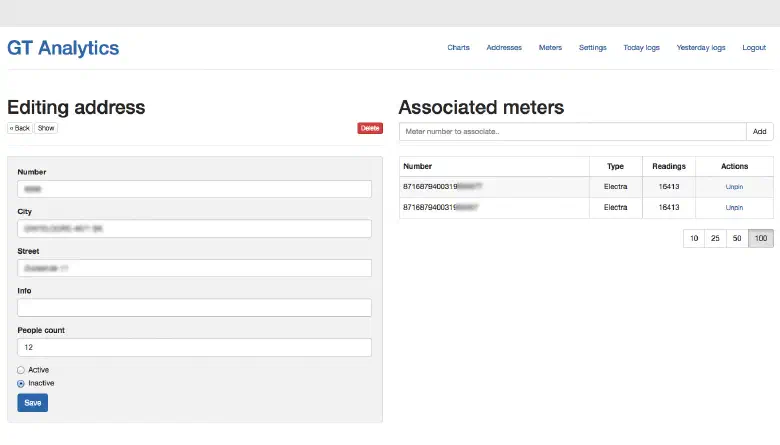This screenshot has height=445, width=780.
Task: Open the Addresses nav item
Action: [504, 48]
